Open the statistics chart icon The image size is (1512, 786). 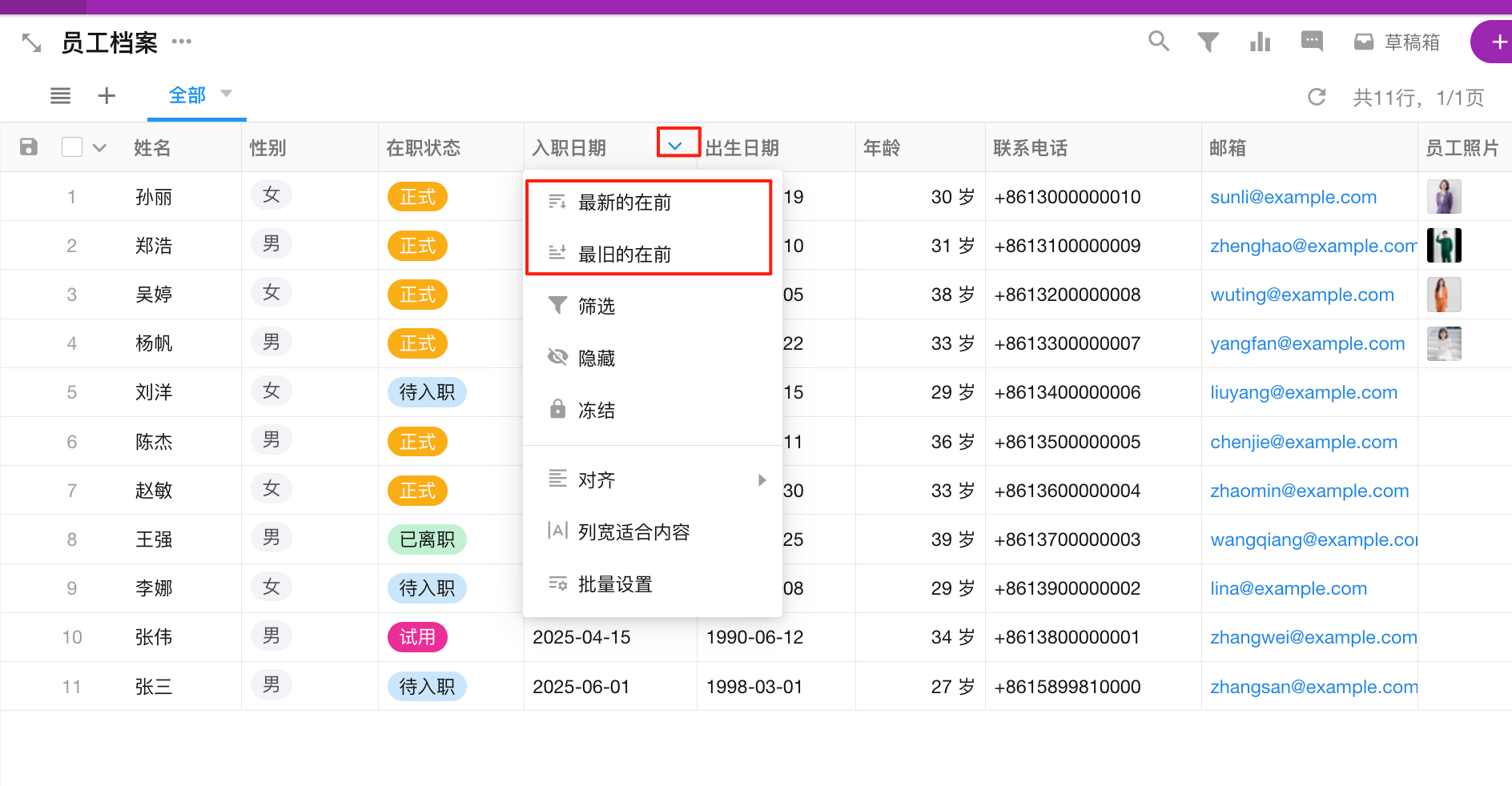(1260, 42)
